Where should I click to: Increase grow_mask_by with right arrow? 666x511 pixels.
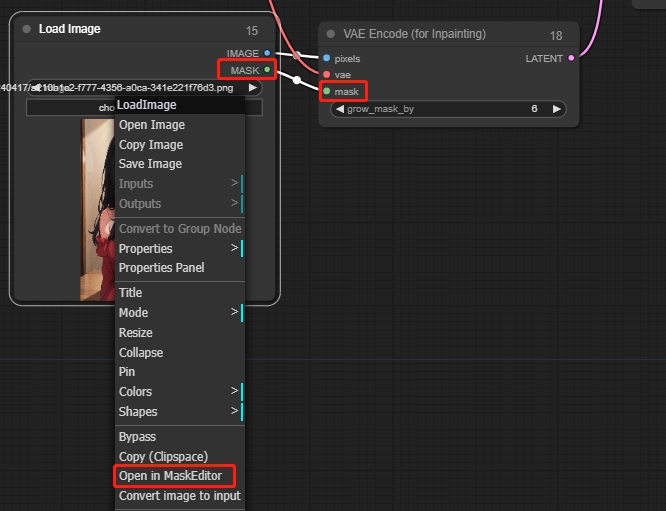point(558,109)
